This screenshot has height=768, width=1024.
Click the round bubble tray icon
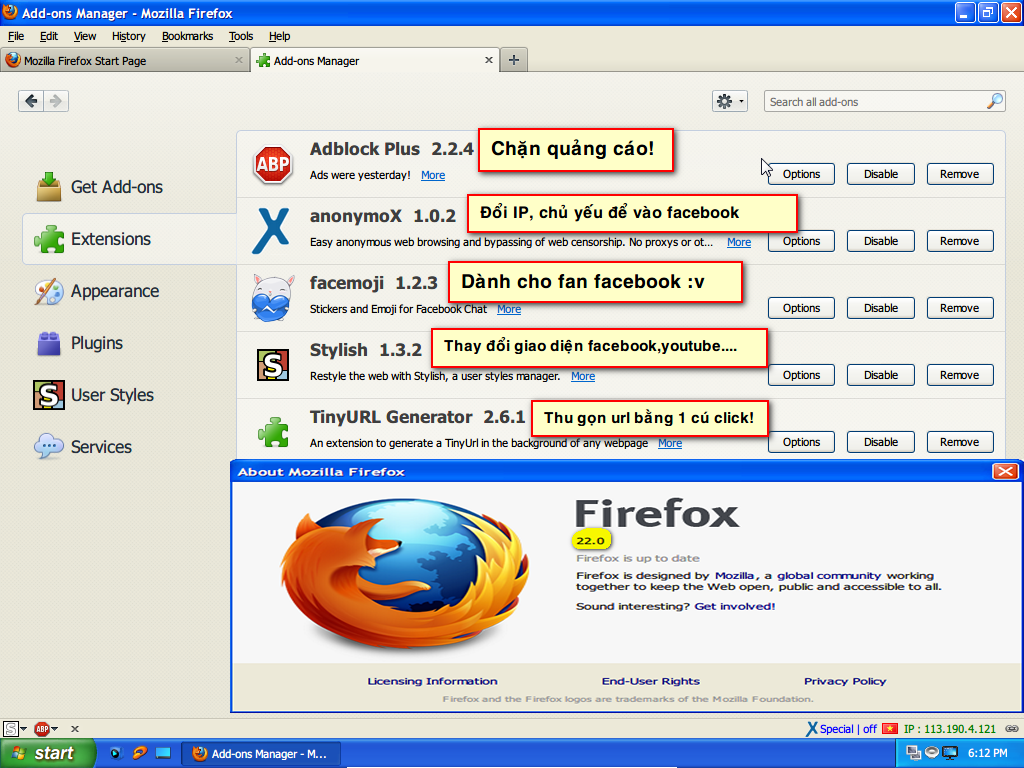coord(932,752)
